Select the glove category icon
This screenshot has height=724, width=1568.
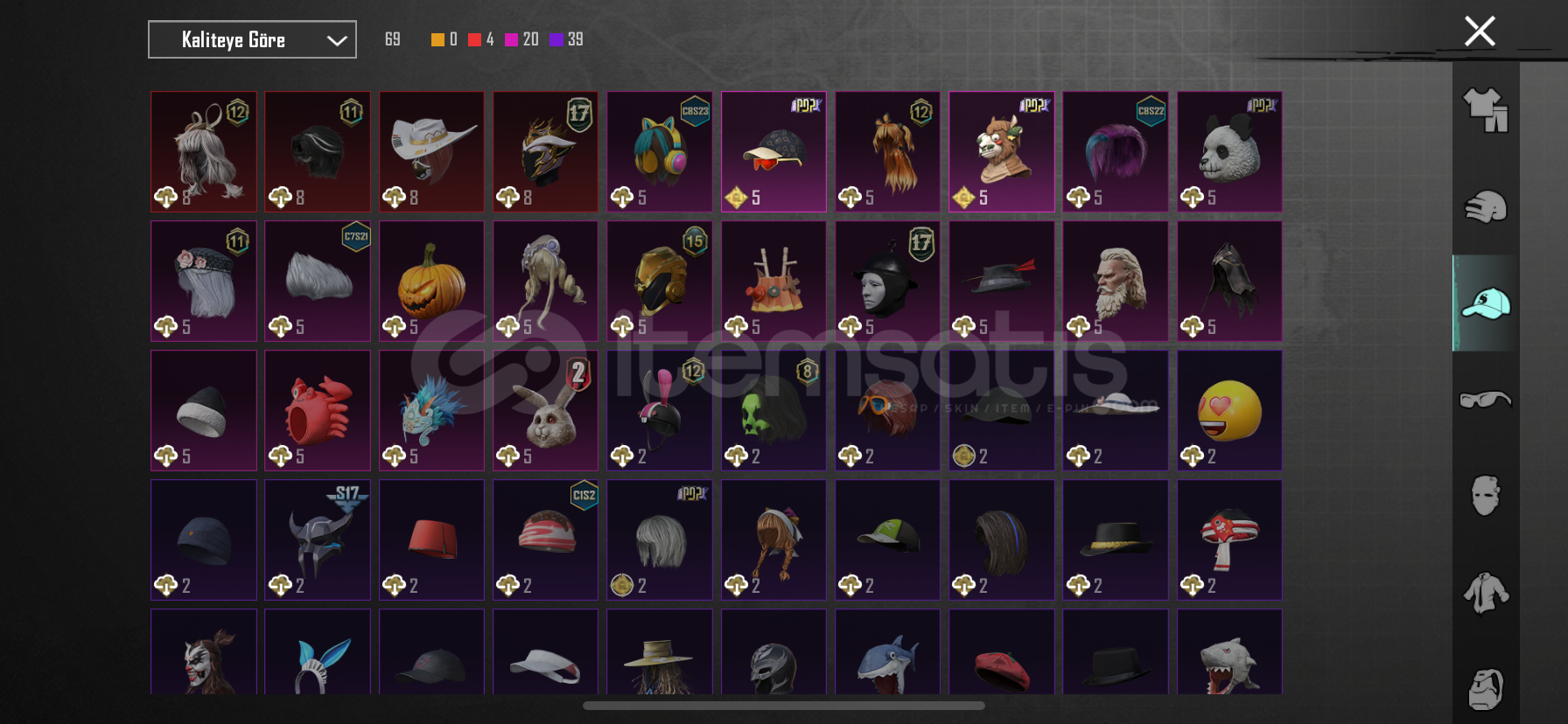click(1486, 207)
